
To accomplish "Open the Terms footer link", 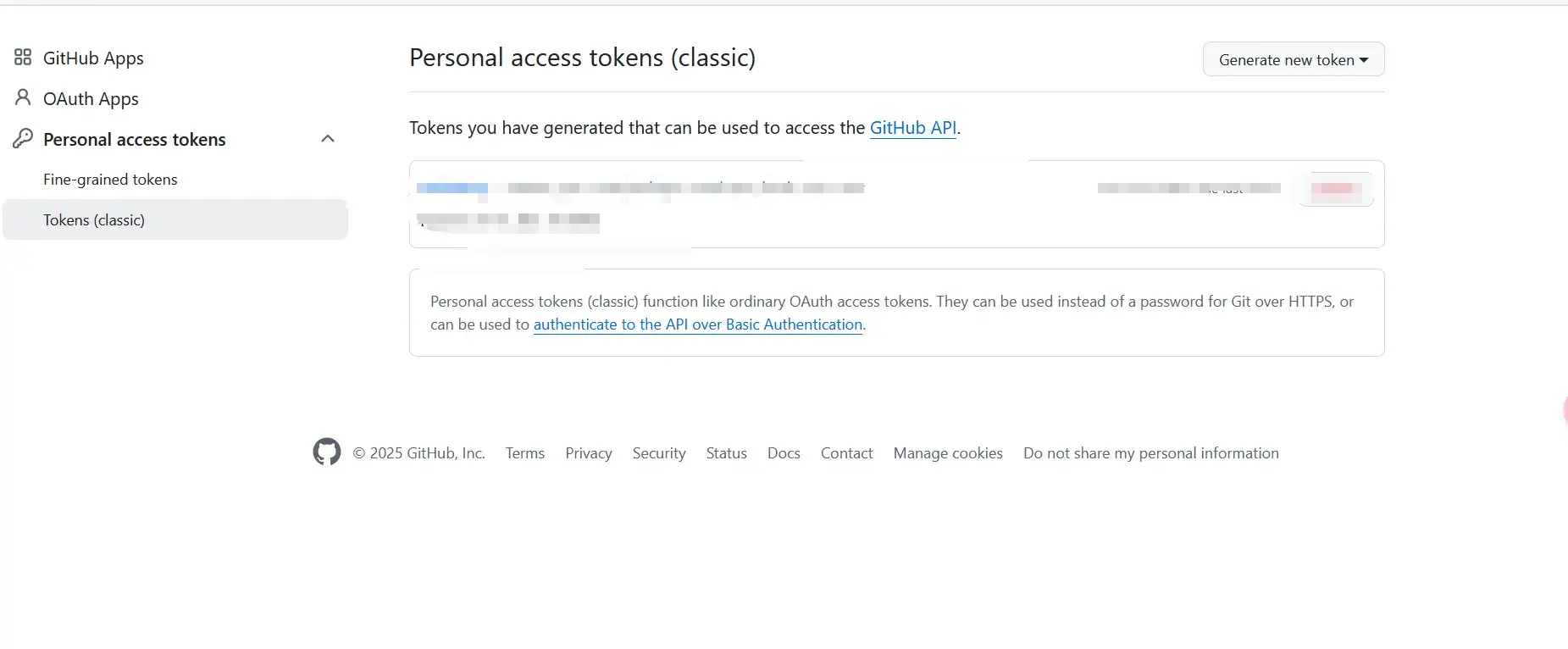I will (524, 453).
